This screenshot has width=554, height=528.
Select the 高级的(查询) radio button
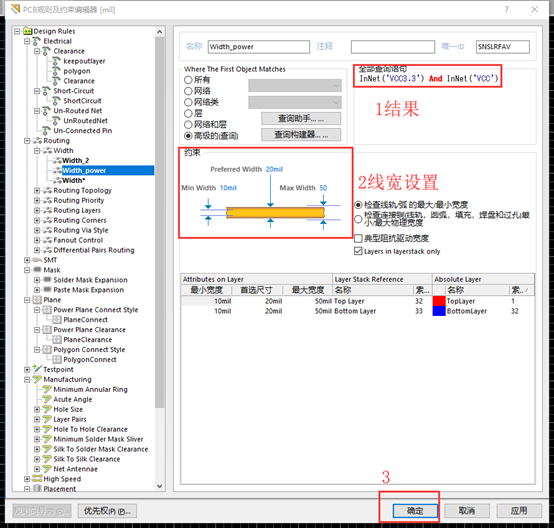click(188, 136)
